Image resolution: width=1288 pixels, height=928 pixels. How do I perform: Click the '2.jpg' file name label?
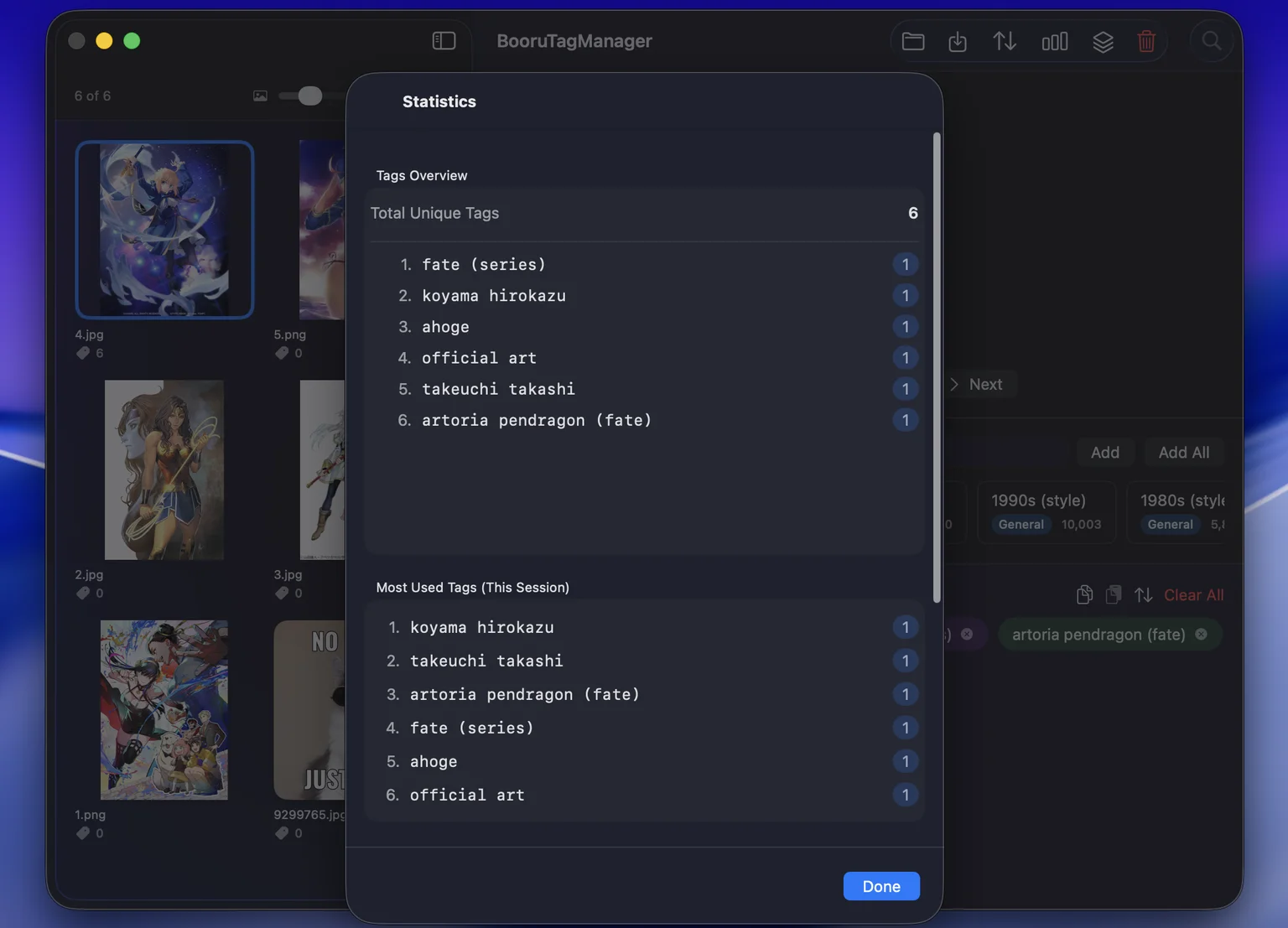click(x=89, y=574)
